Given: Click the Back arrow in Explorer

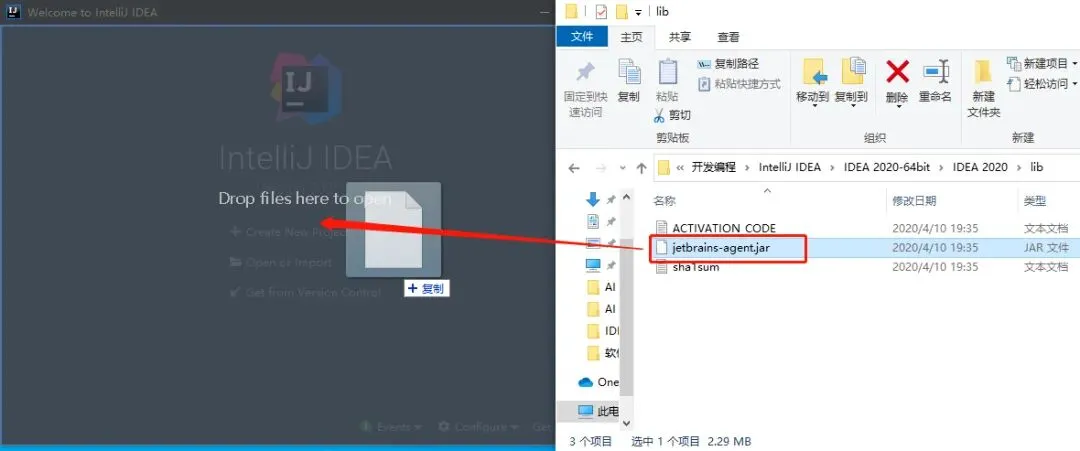Looking at the screenshot, I should [x=574, y=167].
